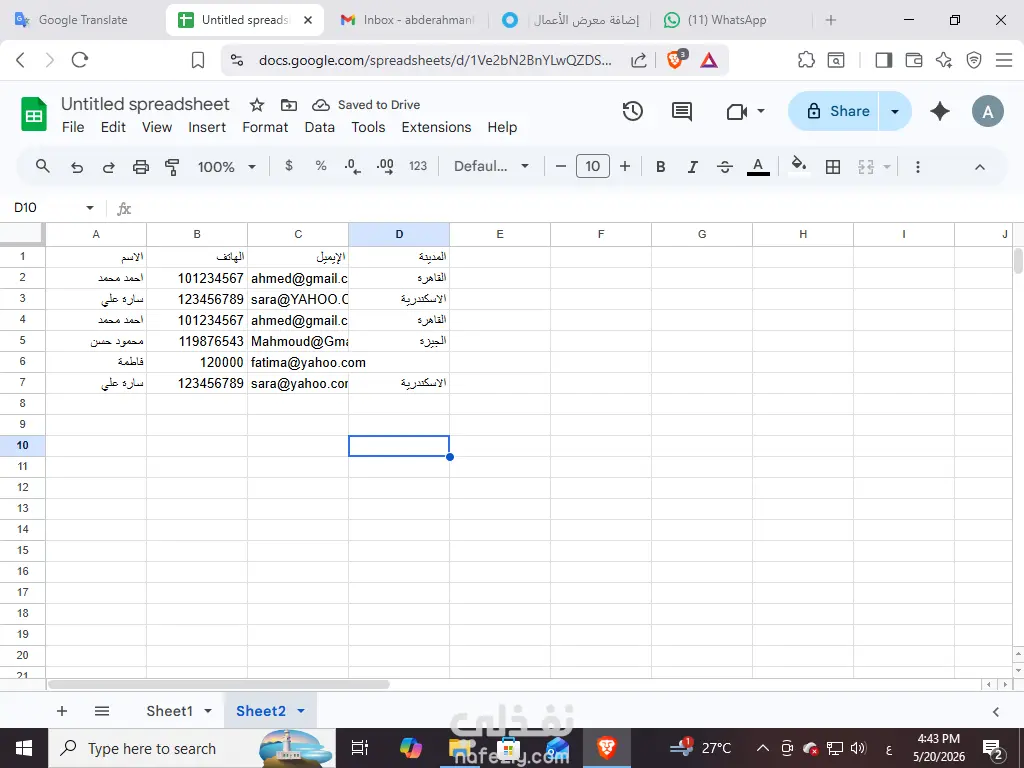
Task: Open the borders tool
Action: 833,167
